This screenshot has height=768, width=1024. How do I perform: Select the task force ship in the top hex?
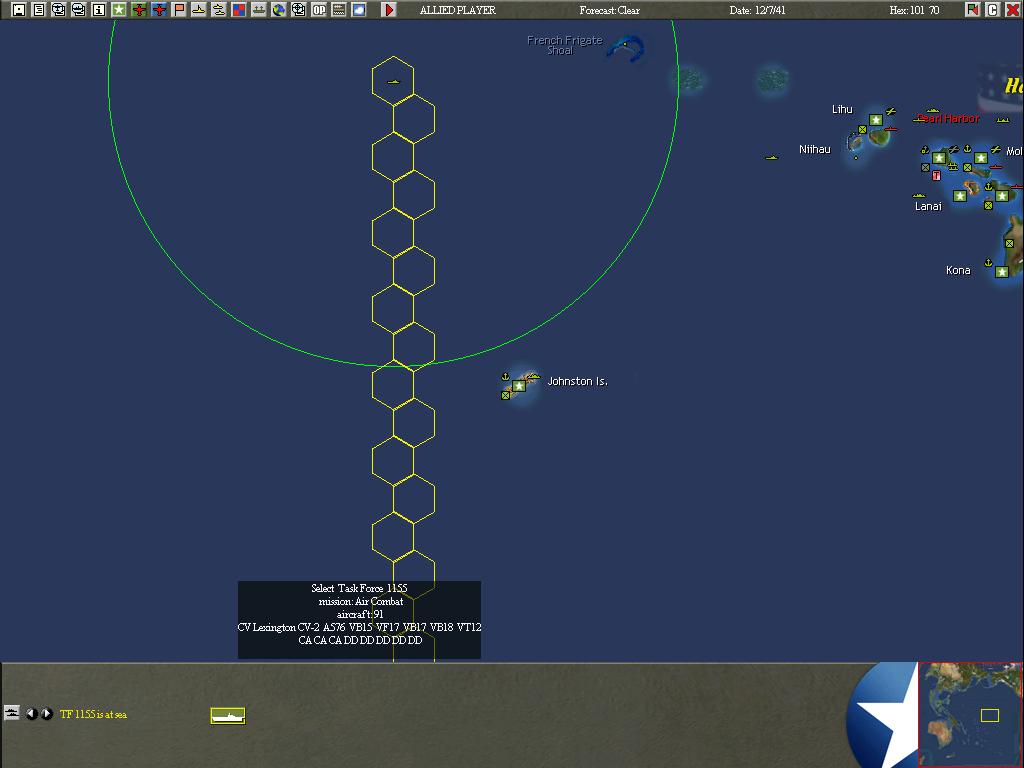tap(393, 82)
